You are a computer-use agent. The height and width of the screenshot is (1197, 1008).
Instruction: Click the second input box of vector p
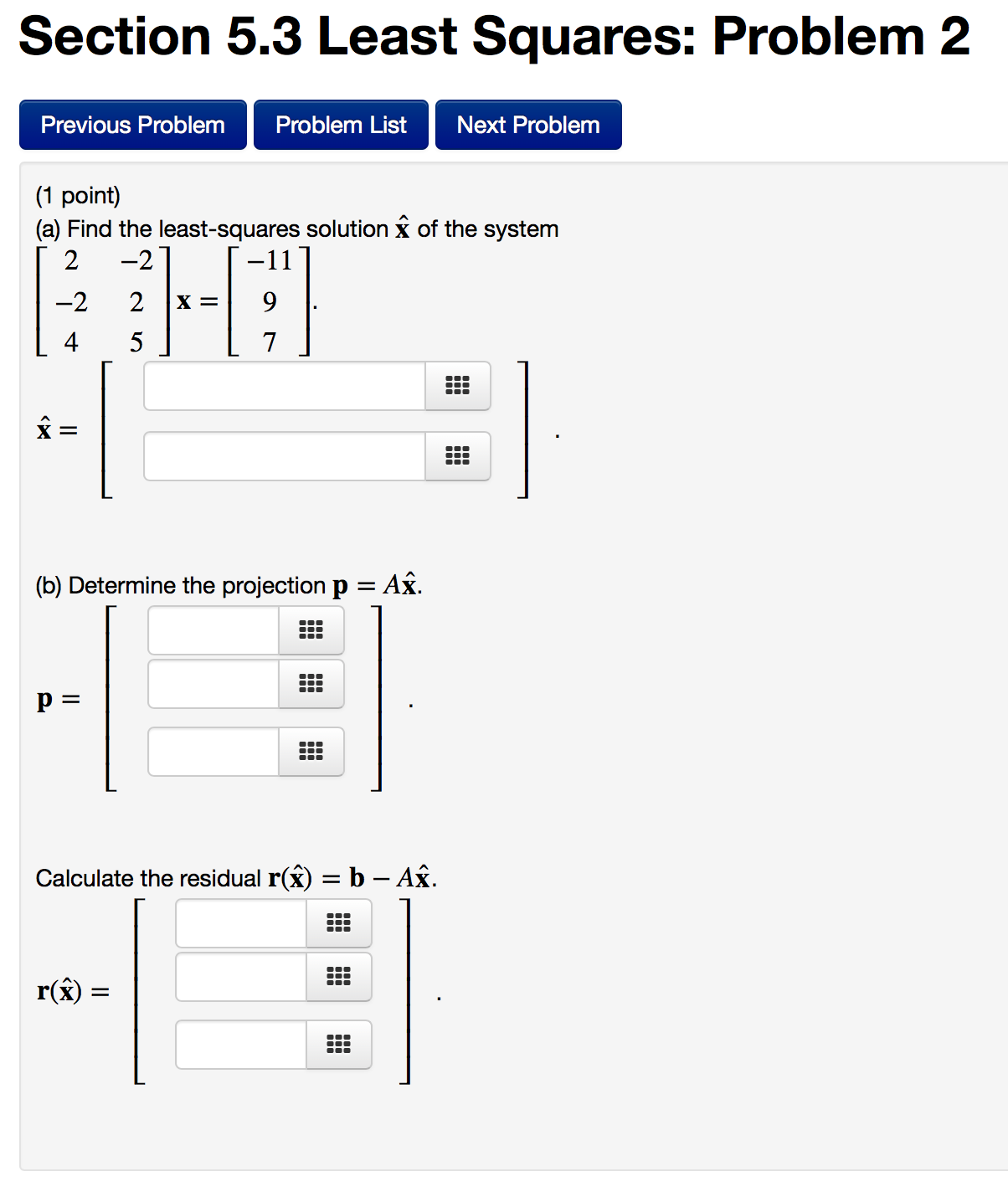[x=213, y=684]
